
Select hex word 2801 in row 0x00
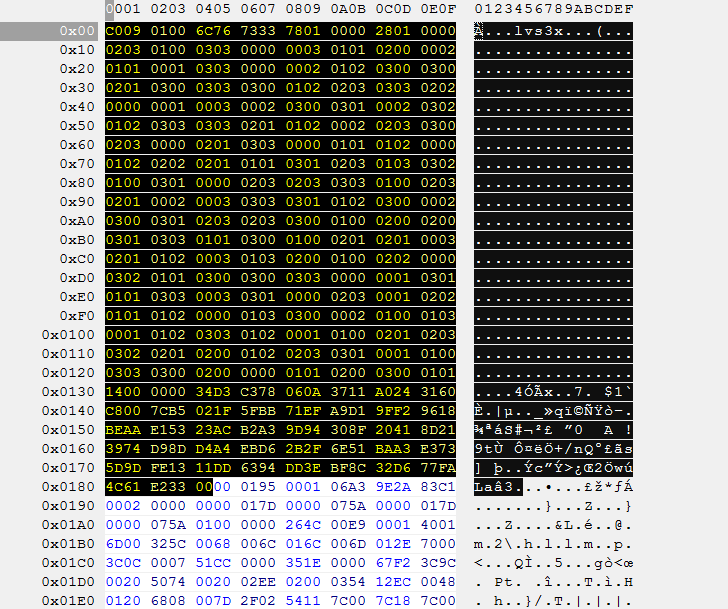click(393, 31)
